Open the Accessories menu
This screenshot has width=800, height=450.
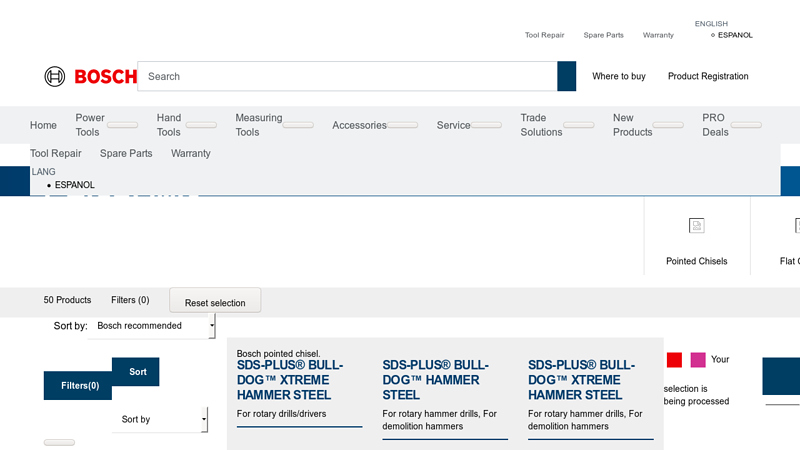(x=359, y=125)
